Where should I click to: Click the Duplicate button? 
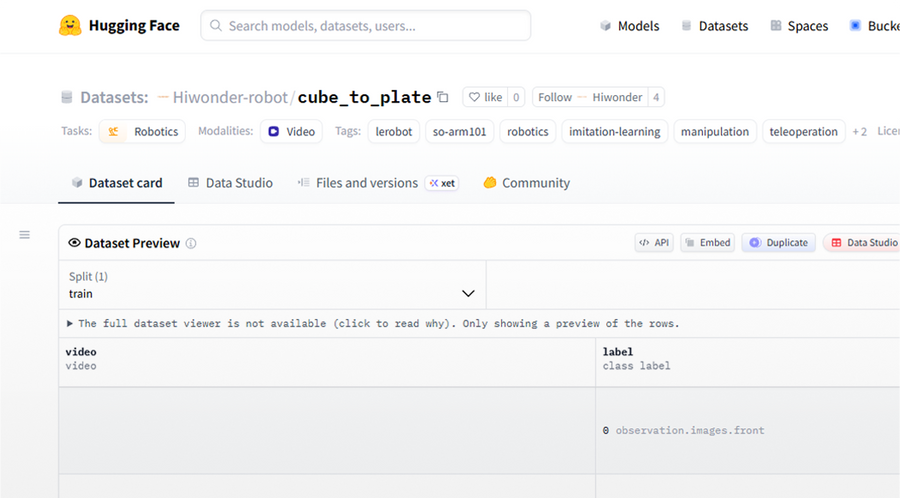[x=778, y=243]
